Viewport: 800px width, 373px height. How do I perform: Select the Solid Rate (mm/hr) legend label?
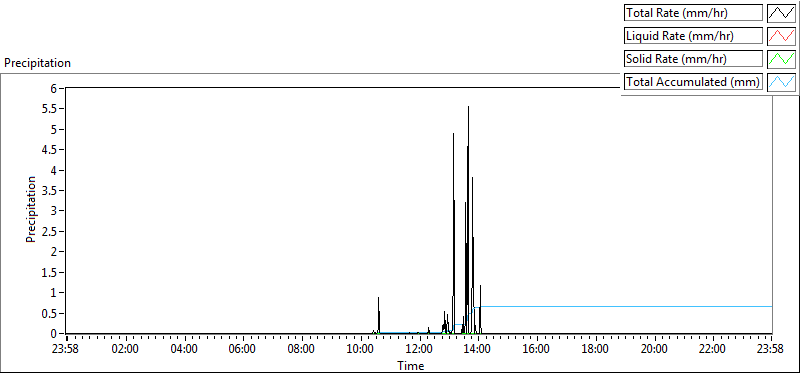[x=693, y=59]
